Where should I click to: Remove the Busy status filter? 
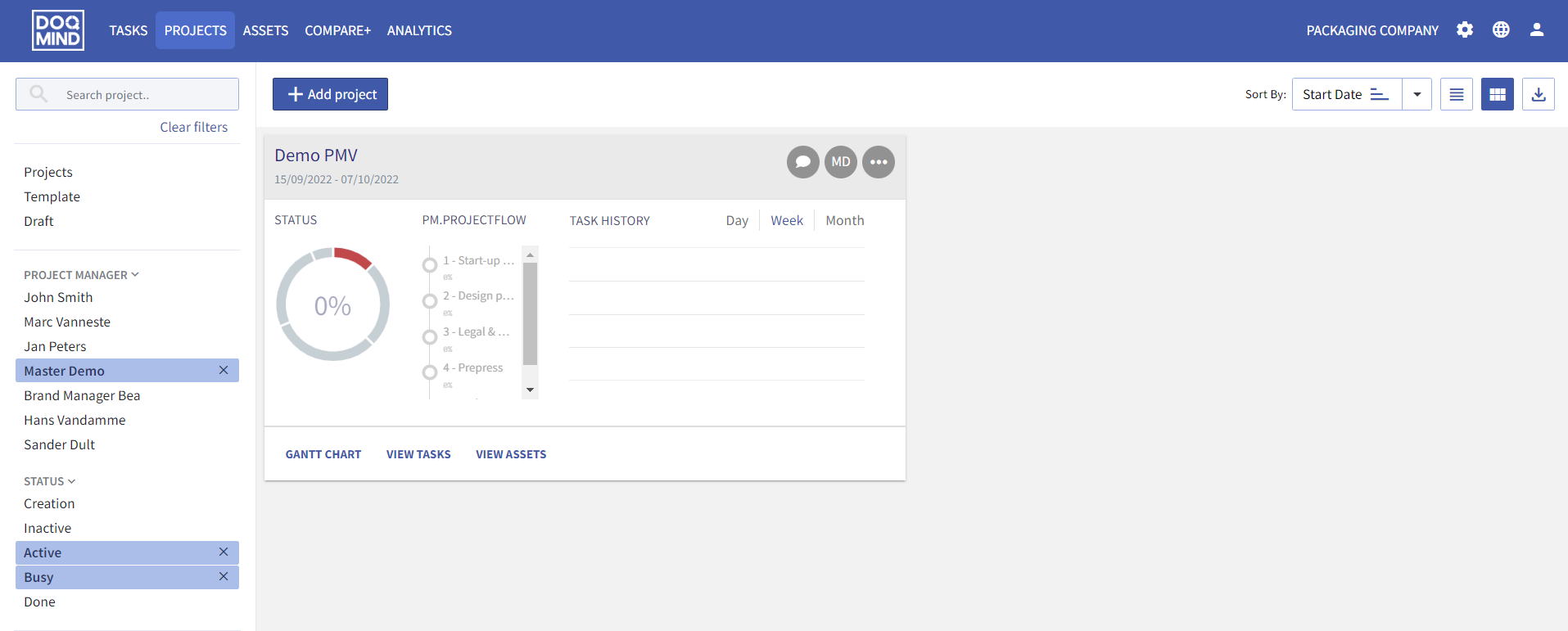click(224, 577)
